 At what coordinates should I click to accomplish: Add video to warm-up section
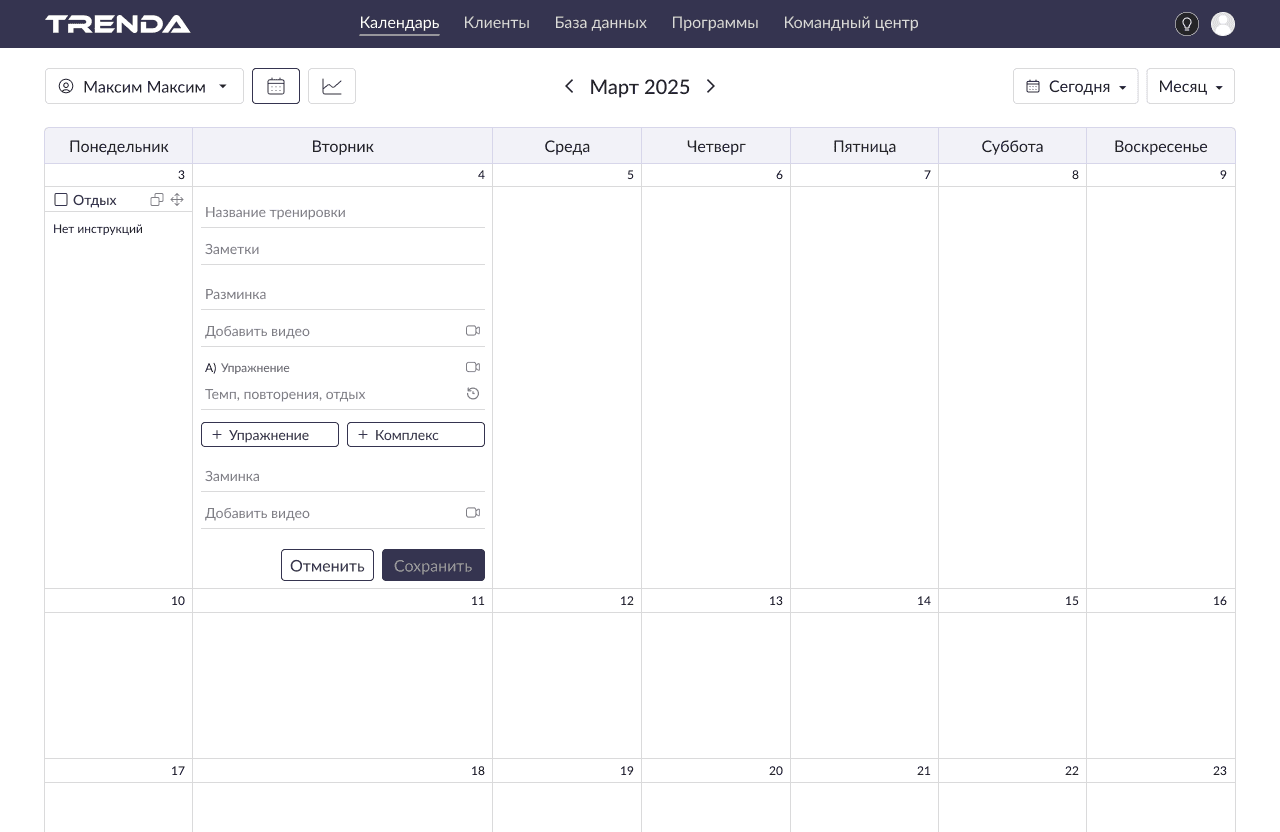[x=473, y=331]
